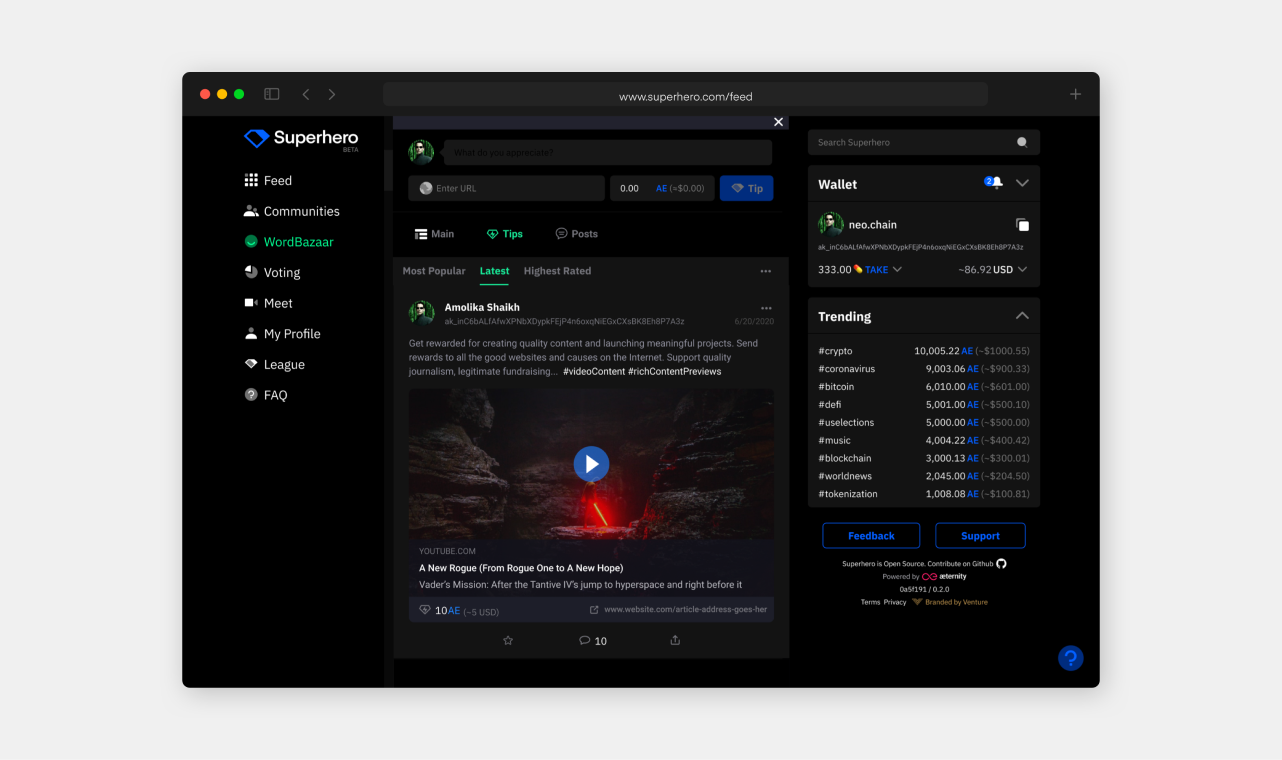Switch to the Posts tab

[x=576, y=234]
